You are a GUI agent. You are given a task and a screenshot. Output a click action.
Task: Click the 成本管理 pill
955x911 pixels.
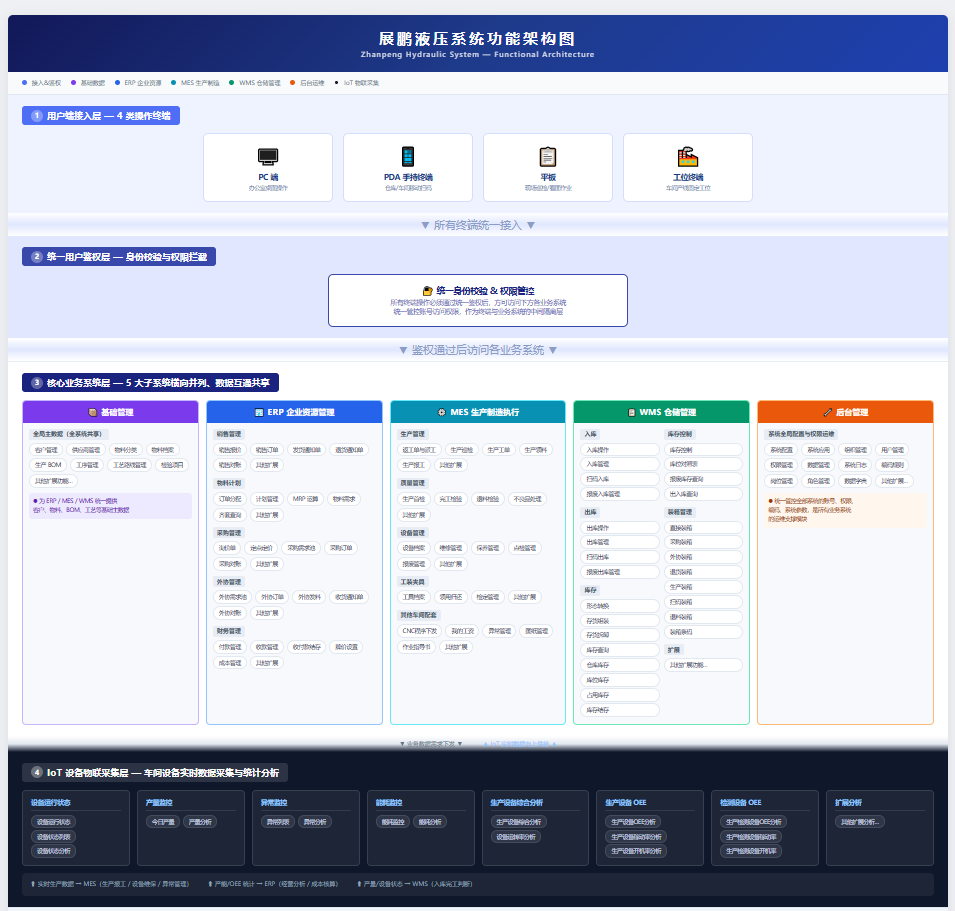tap(230, 663)
